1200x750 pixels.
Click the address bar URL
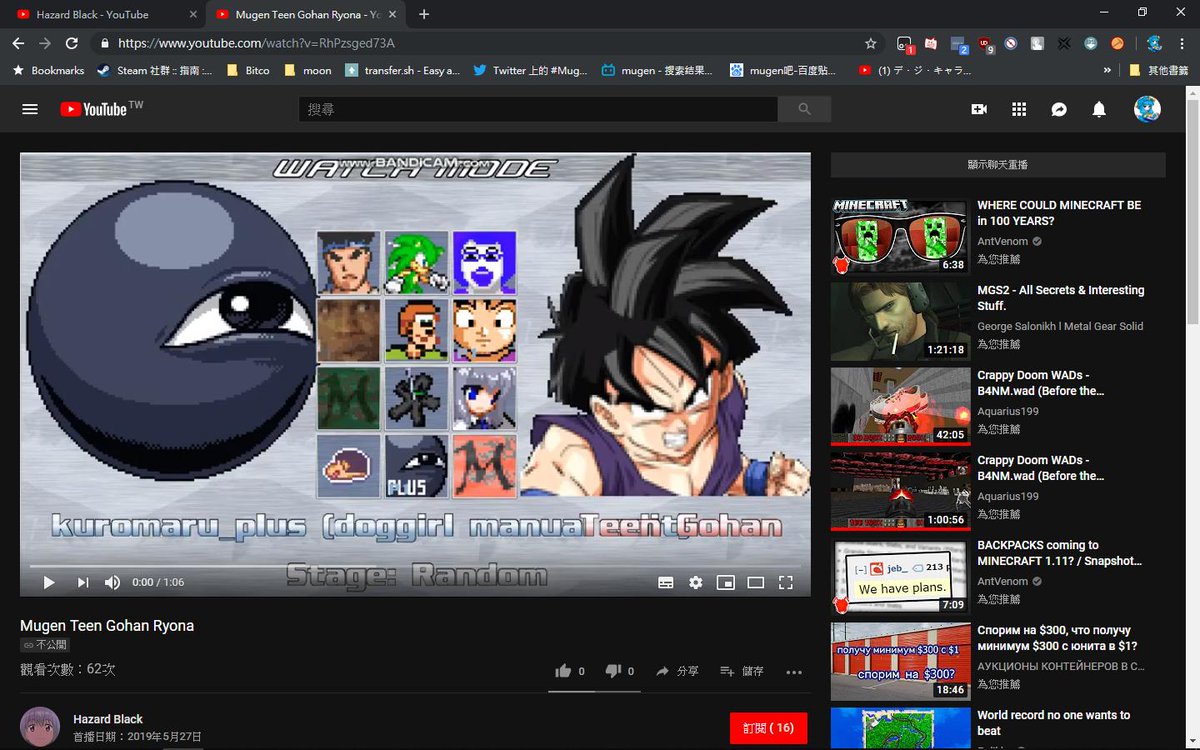click(256, 43)
